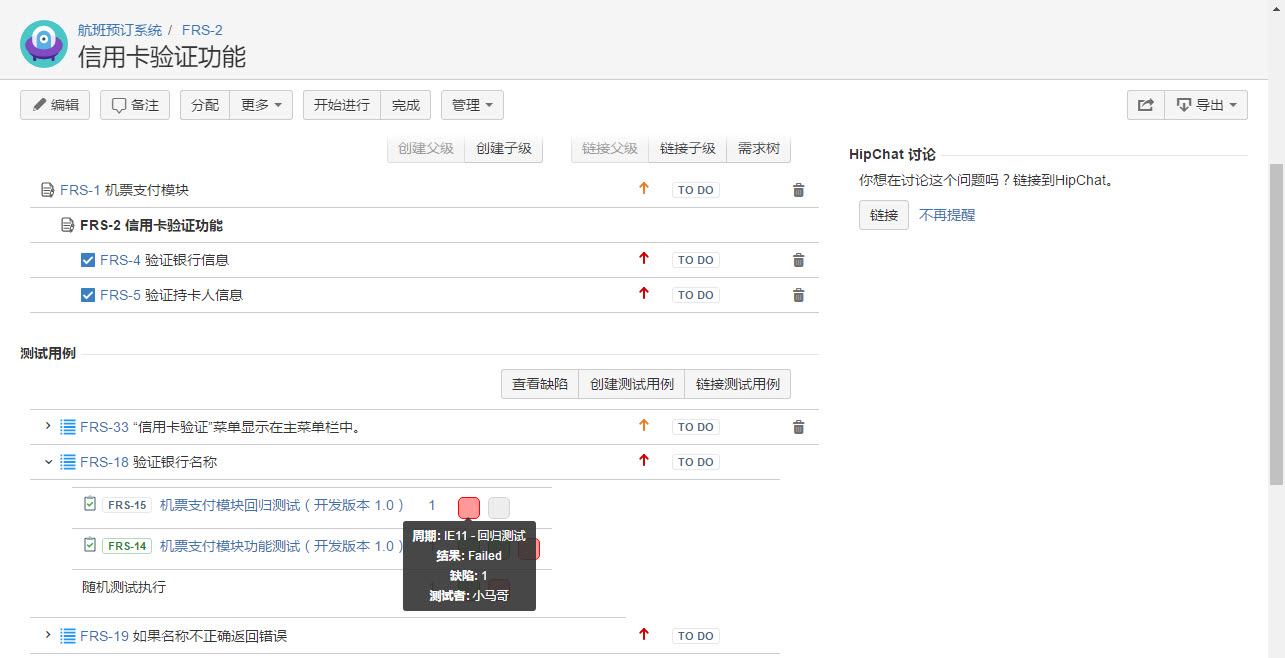This screenshot has height=658, width=1285.
Task: Open the 管理 dropdown
Action: [472, 105]
